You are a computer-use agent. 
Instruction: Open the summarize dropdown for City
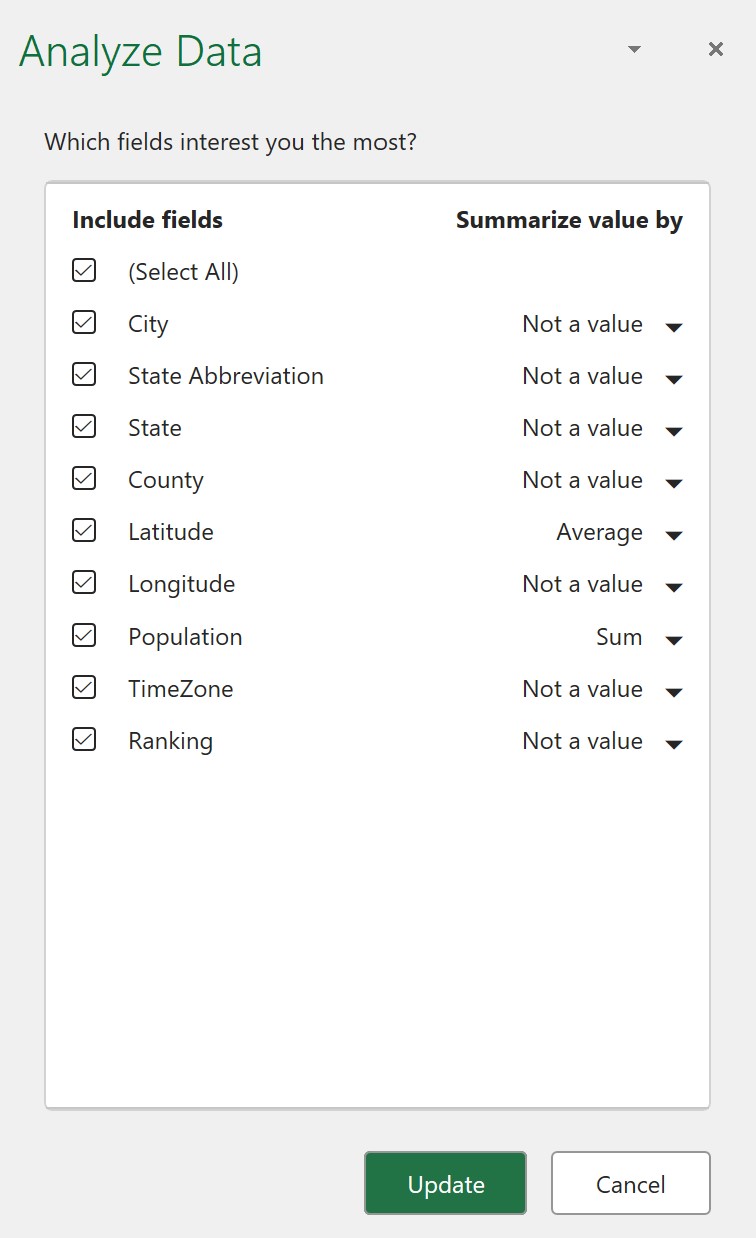pyautogui.click(x=675, y=326)
